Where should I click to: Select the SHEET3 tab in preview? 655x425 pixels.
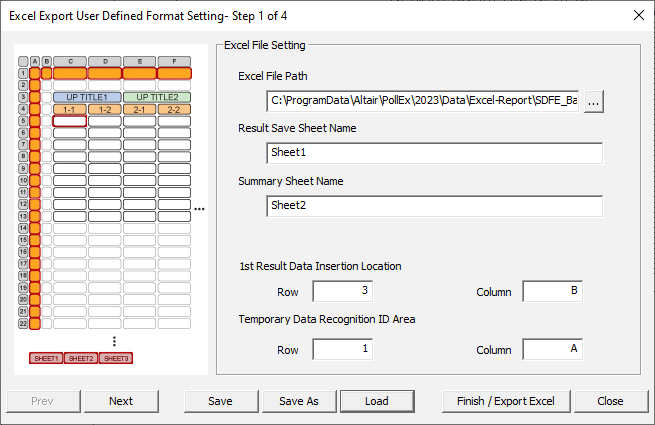116,358
